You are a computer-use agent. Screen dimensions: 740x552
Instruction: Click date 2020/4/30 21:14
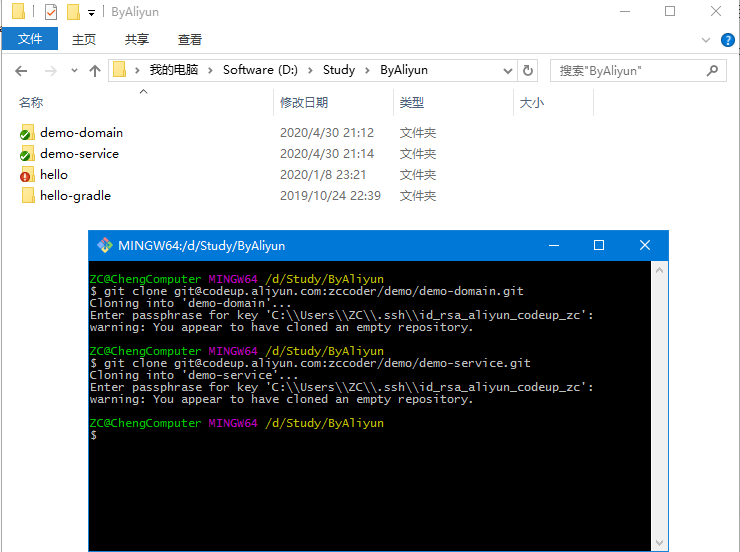327,154
